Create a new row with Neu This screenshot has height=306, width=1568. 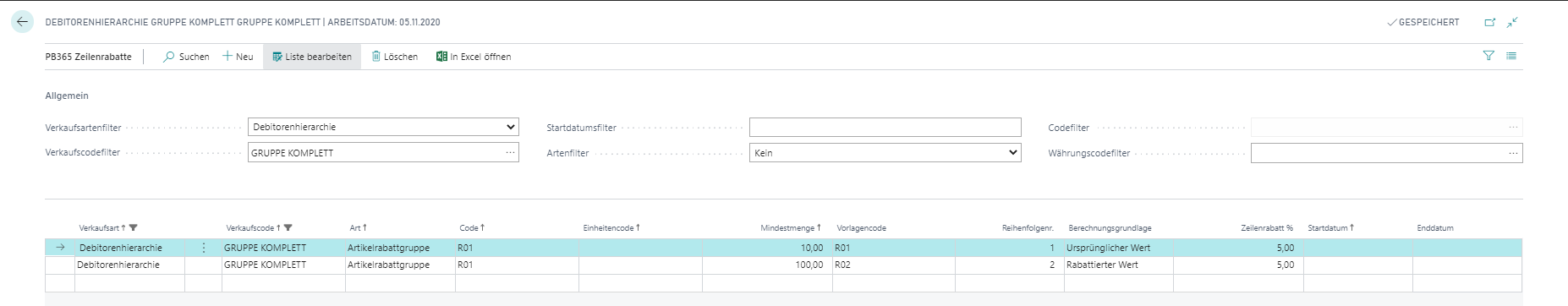click(238, 57)
